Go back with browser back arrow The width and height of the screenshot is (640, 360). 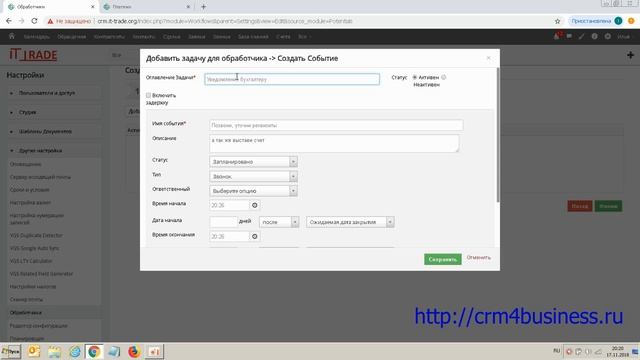tap(9, 21)
